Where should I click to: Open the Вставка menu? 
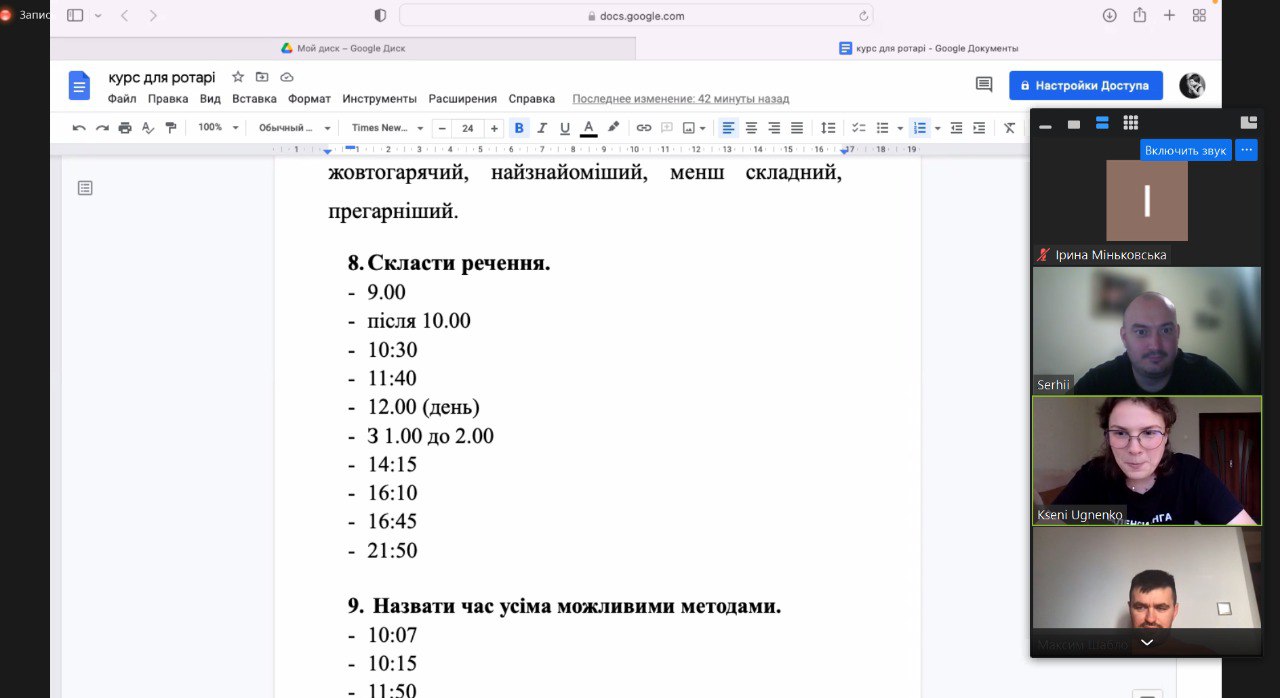pyautogui.click(x=254, y=99)
